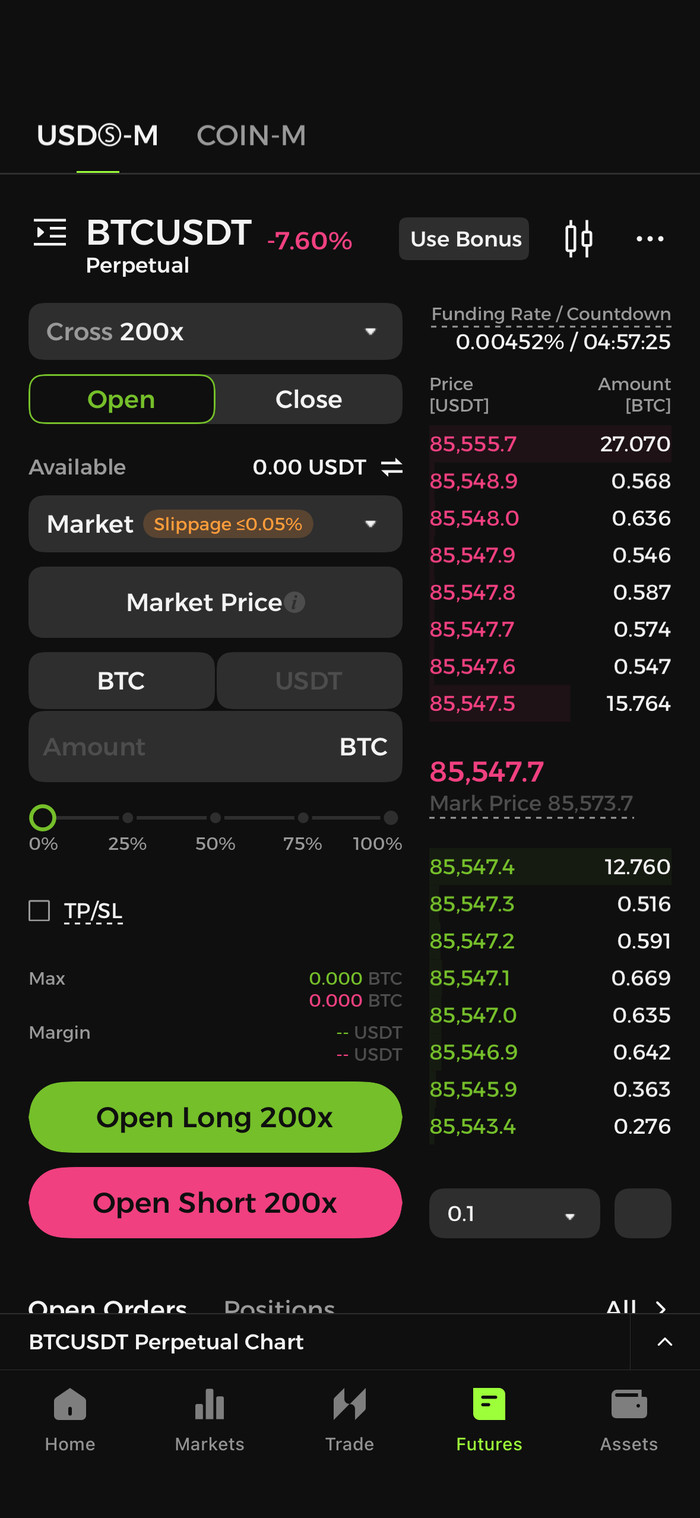700x1518 pixels.
Task: Tap the transfer arrows beside Available balance
Action: (391, 467)
